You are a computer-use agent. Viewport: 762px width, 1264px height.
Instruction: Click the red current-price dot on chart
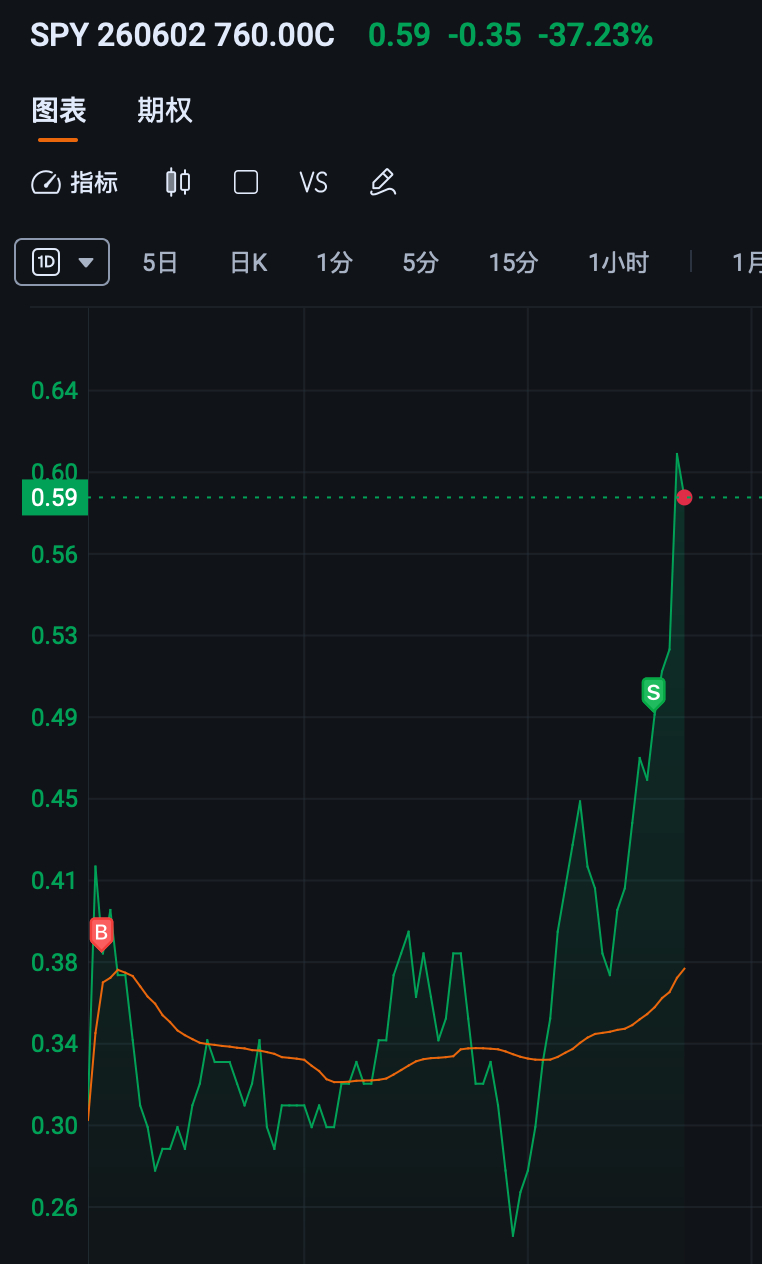684,497
